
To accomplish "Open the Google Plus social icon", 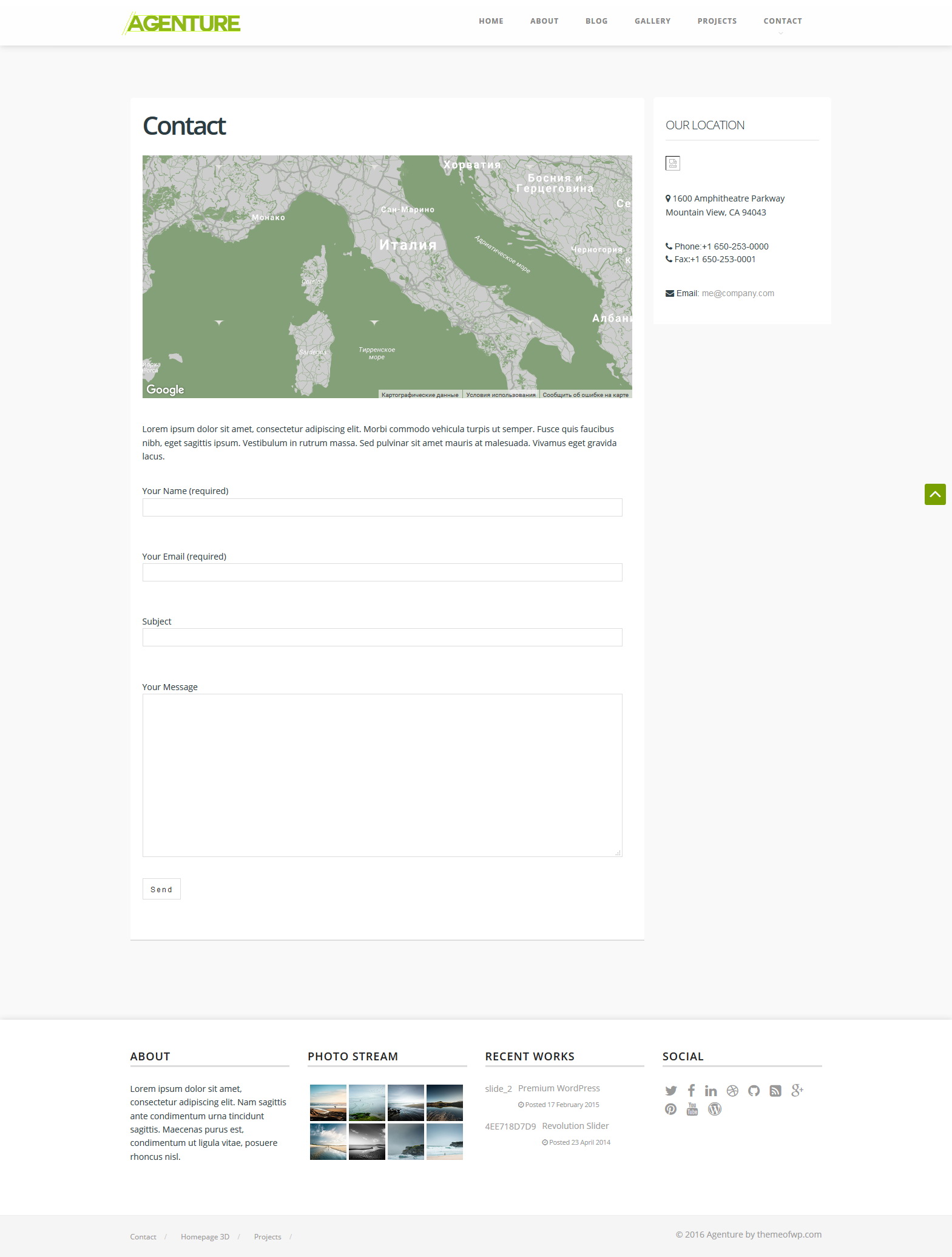I will tap(797, 1091).
